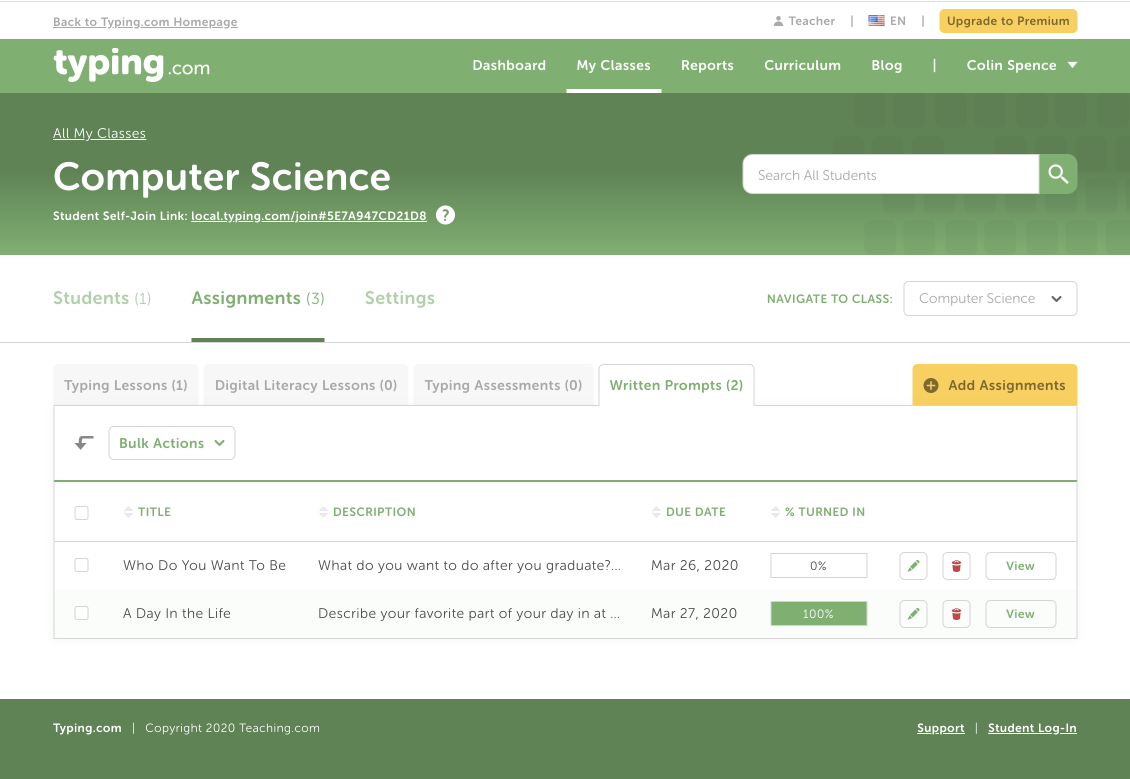1130x779 pixels.
Task: Open the help question mark beside the join link
Action: click(444, 214)
